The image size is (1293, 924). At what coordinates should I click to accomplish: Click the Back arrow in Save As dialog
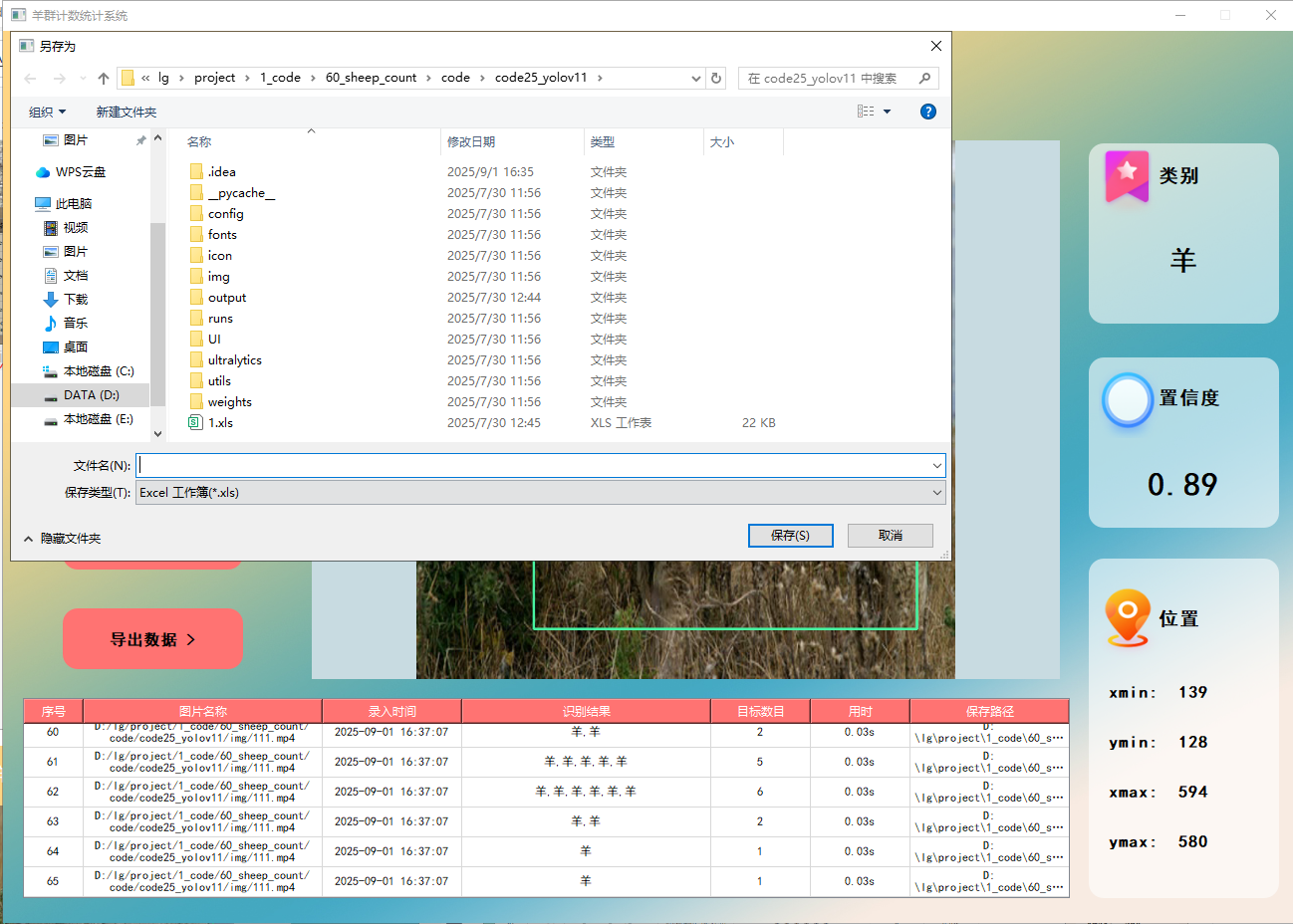[x=30, y=78]
